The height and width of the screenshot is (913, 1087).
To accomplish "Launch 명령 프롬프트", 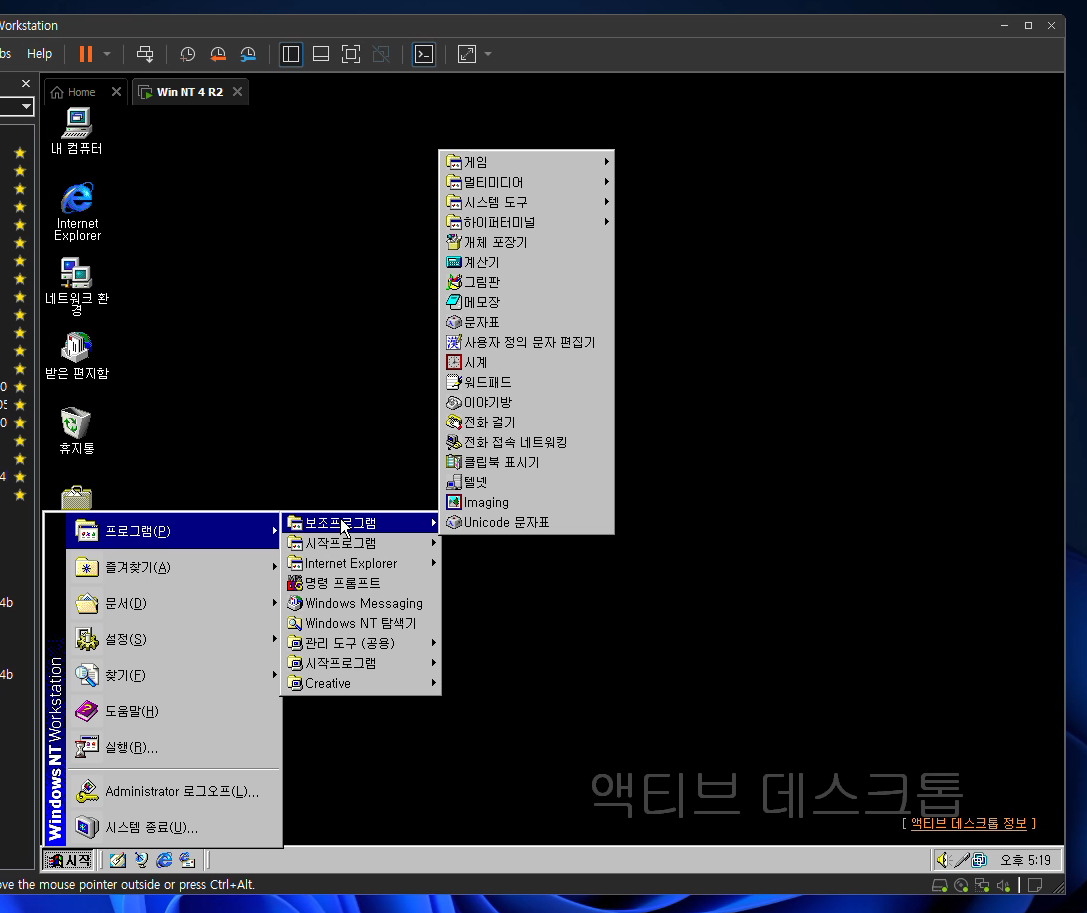I will 361,583.
